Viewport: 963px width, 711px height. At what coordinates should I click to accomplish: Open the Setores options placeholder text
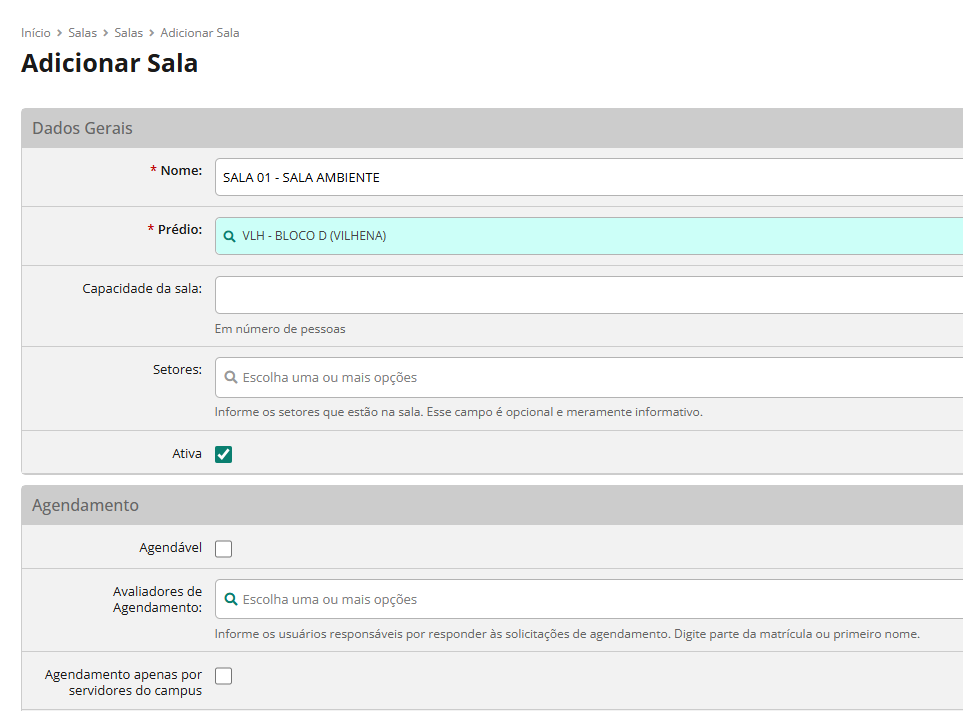(330, 378)
